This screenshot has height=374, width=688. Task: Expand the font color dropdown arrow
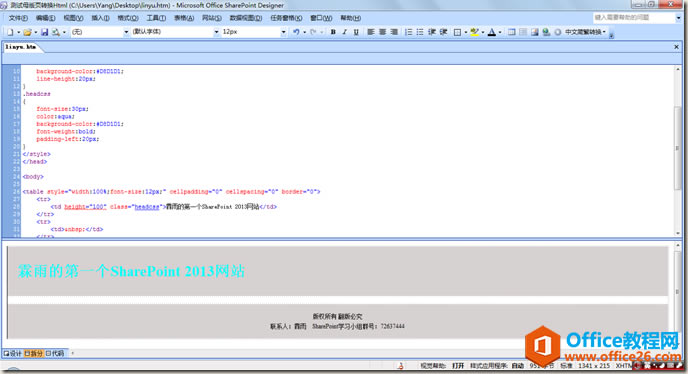[x=500, y=32]
